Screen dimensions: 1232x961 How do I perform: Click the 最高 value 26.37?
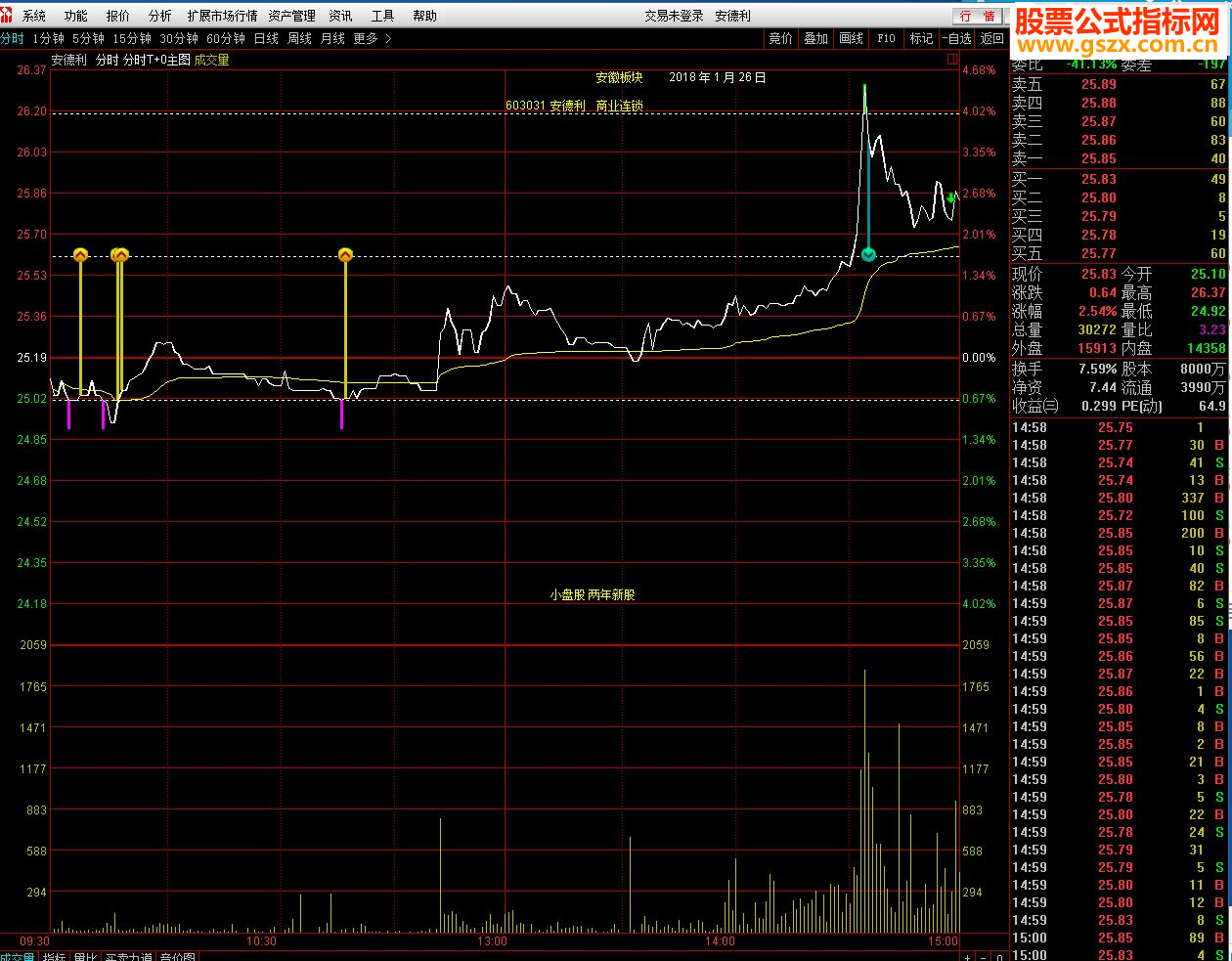pyautogui.click(x=1208, y=292)
